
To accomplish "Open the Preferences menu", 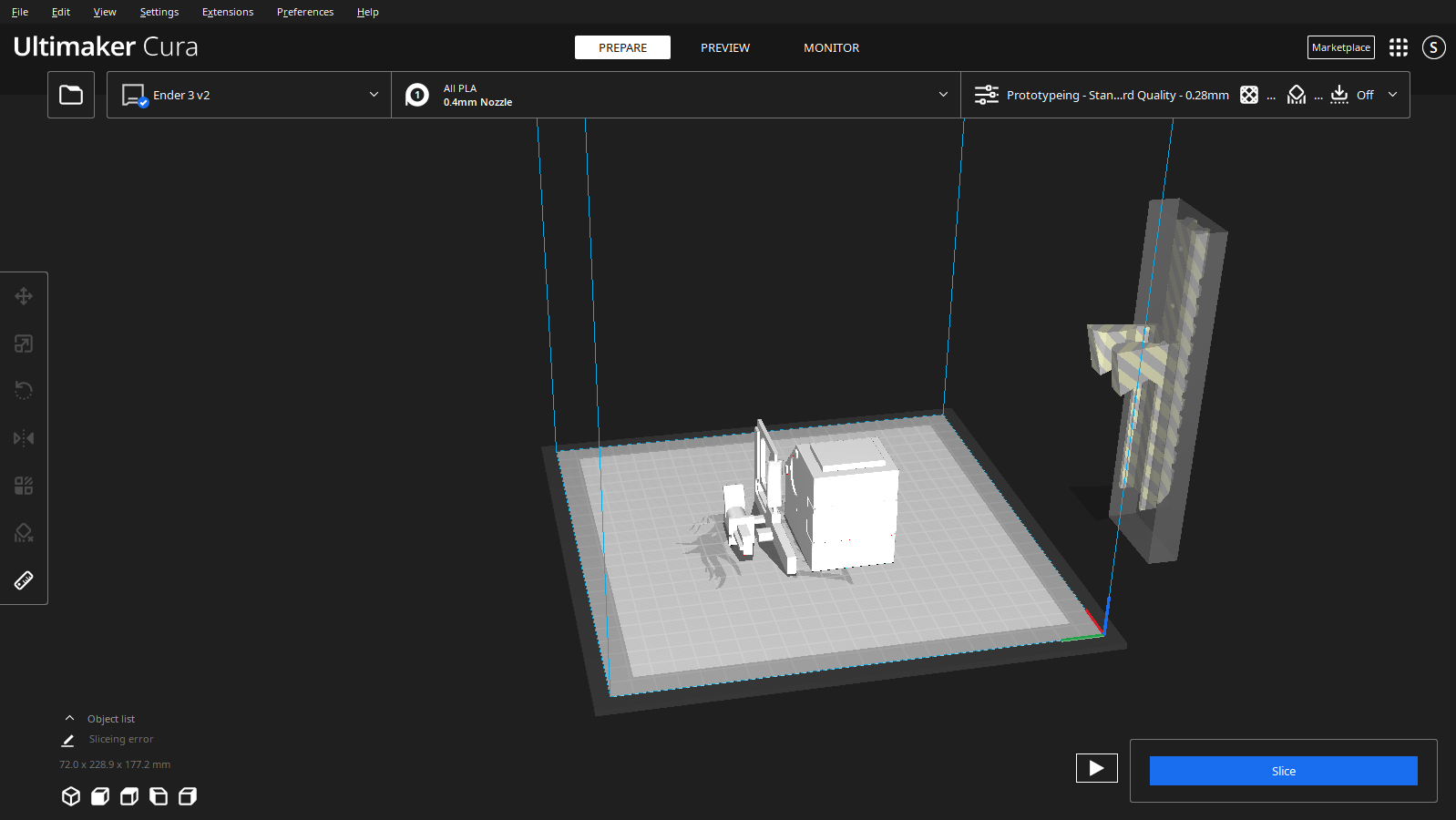I will [x=305, y=12].
